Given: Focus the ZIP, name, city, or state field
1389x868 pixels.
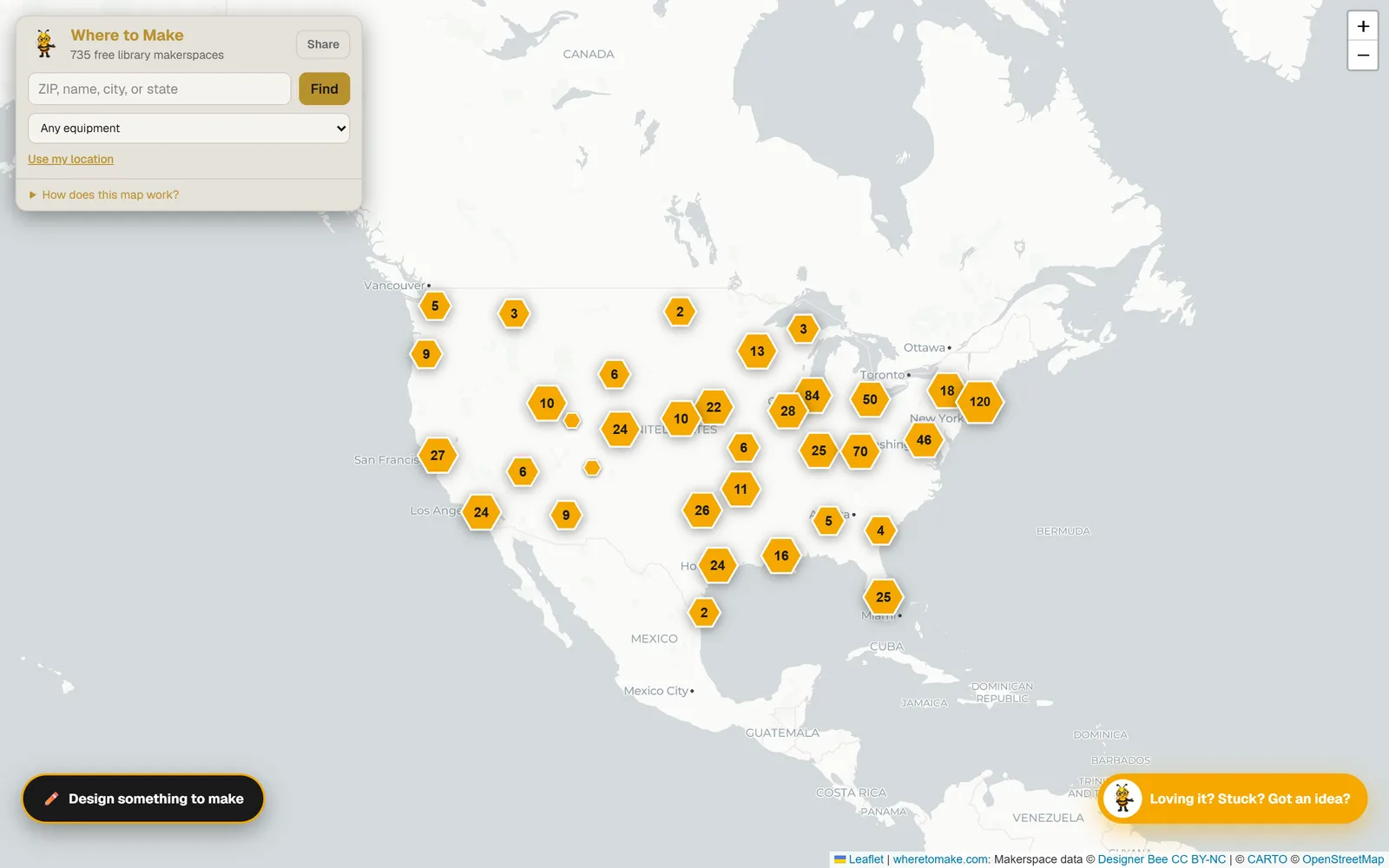Looking at the screenshot, I should tap(160, 89).
